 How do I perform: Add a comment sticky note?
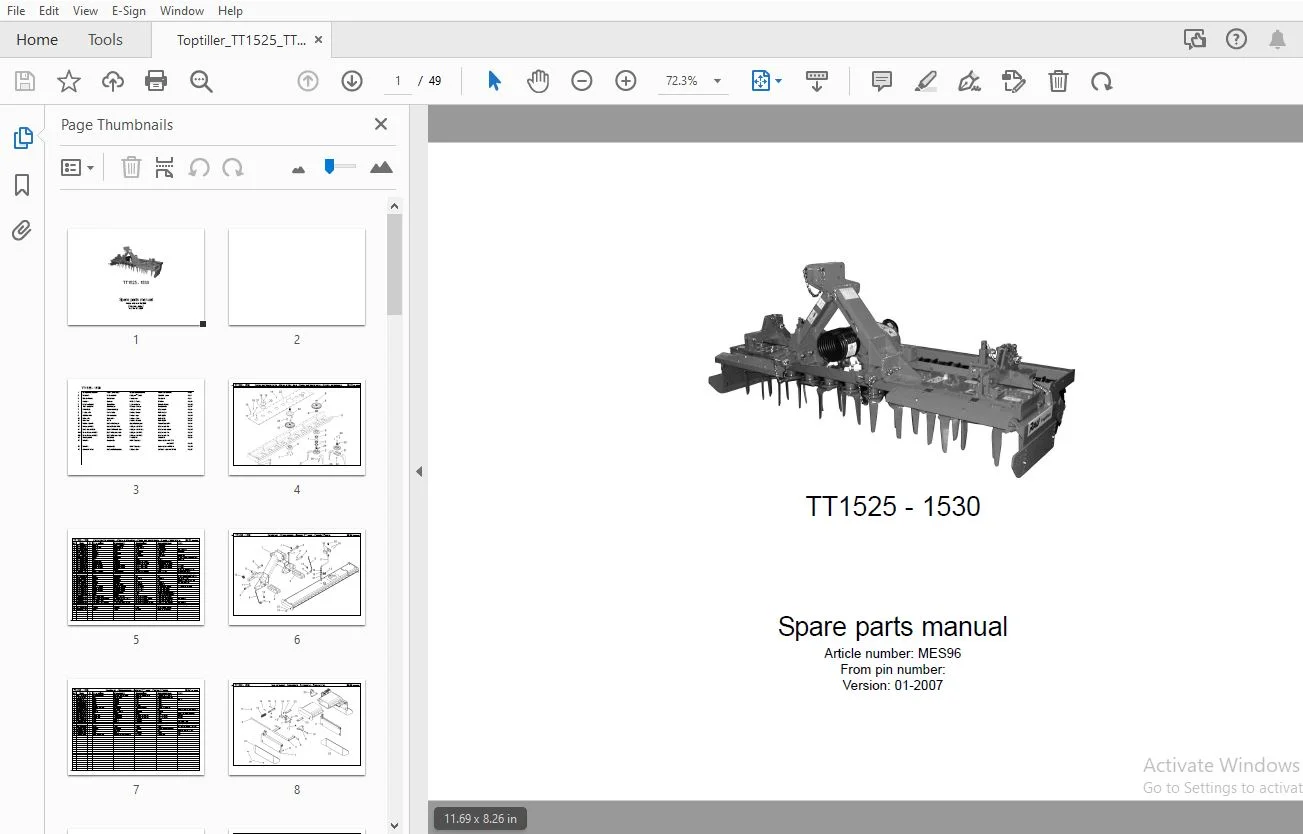[882, 81]
